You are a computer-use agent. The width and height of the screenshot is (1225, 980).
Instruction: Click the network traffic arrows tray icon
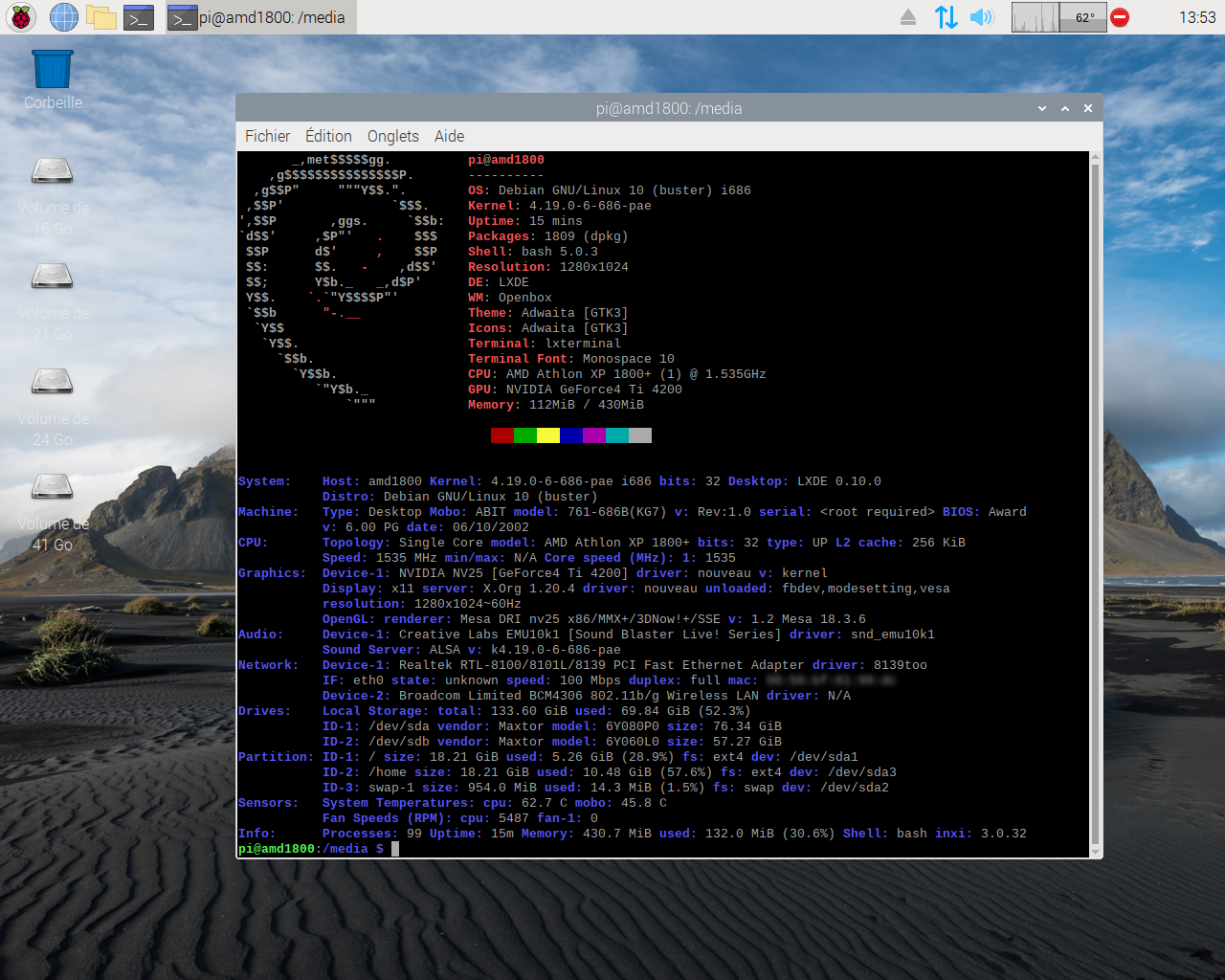(946, 16)
